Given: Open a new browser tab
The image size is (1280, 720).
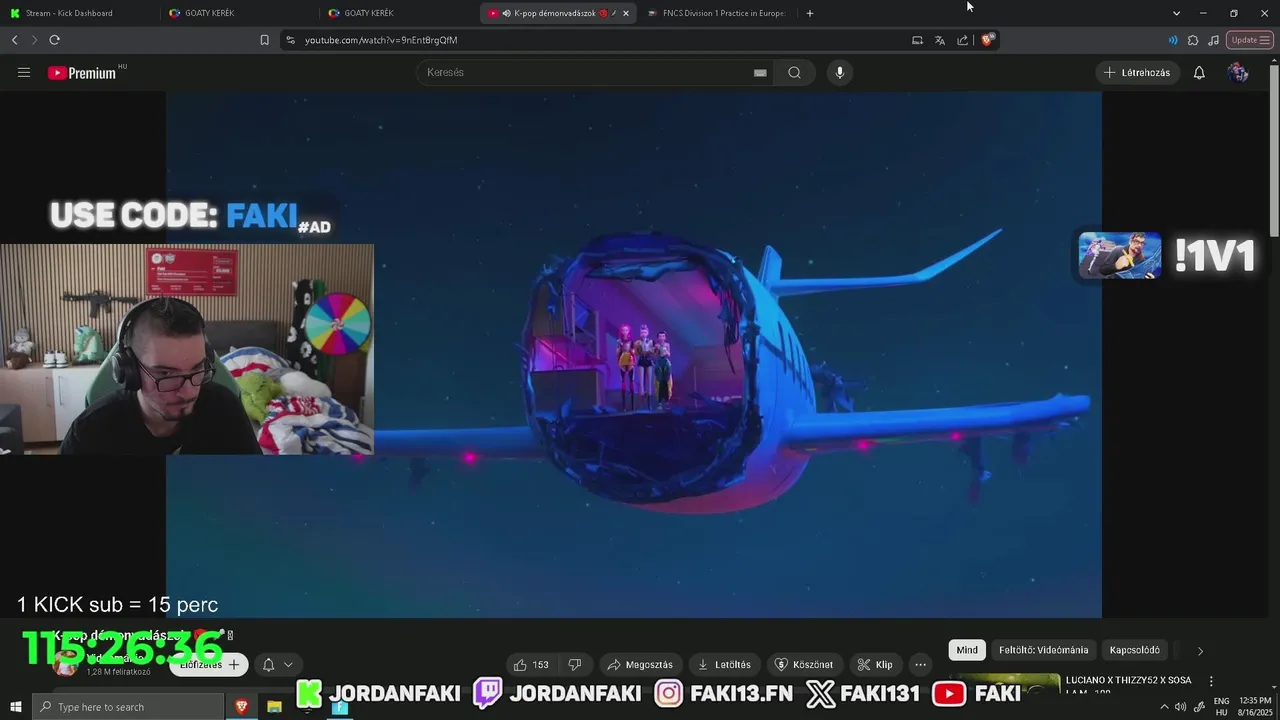Looking at the screenshot, I should pyautogui.click(x=810, y=13).
